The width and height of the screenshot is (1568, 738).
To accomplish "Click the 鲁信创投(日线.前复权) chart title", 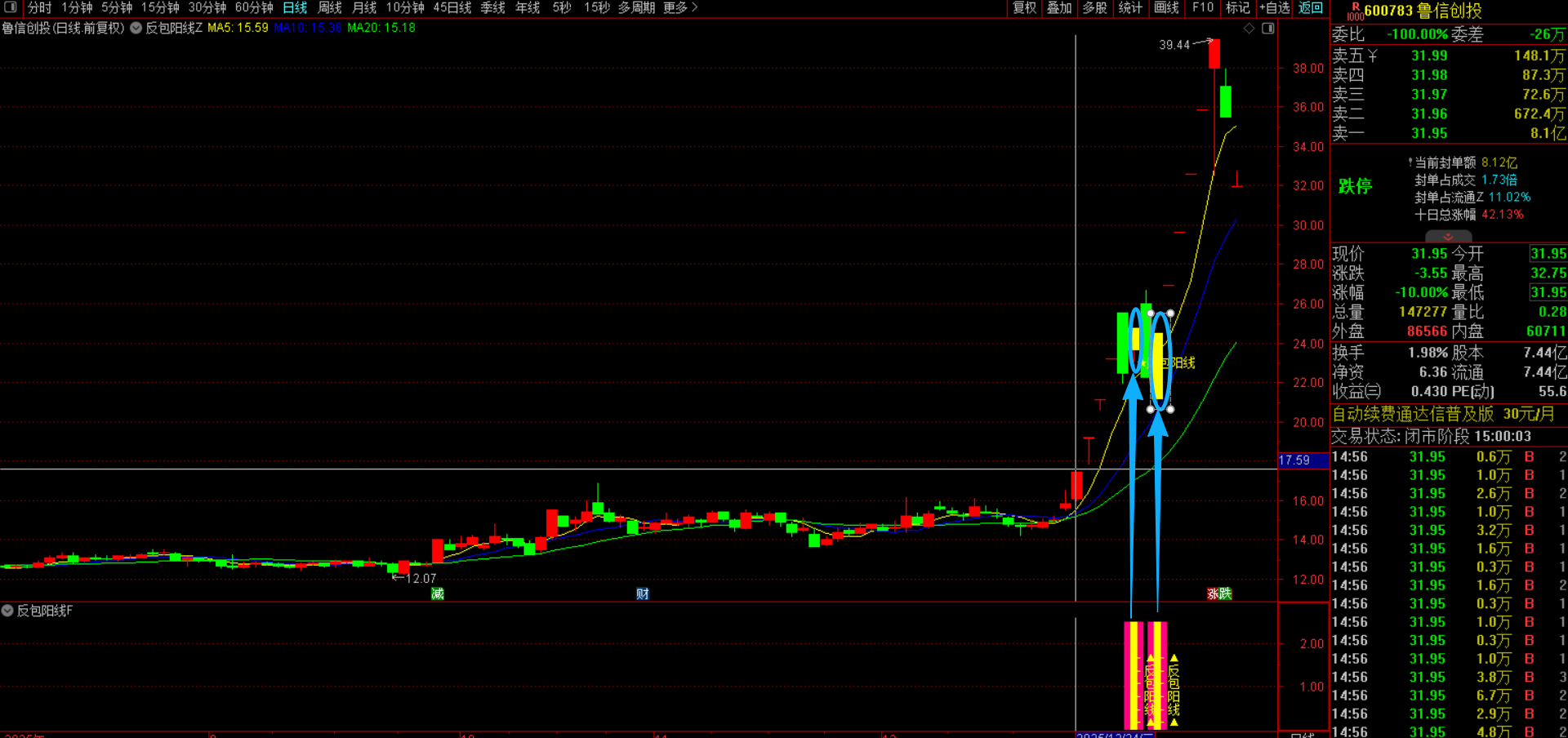I will click(63, 28).
